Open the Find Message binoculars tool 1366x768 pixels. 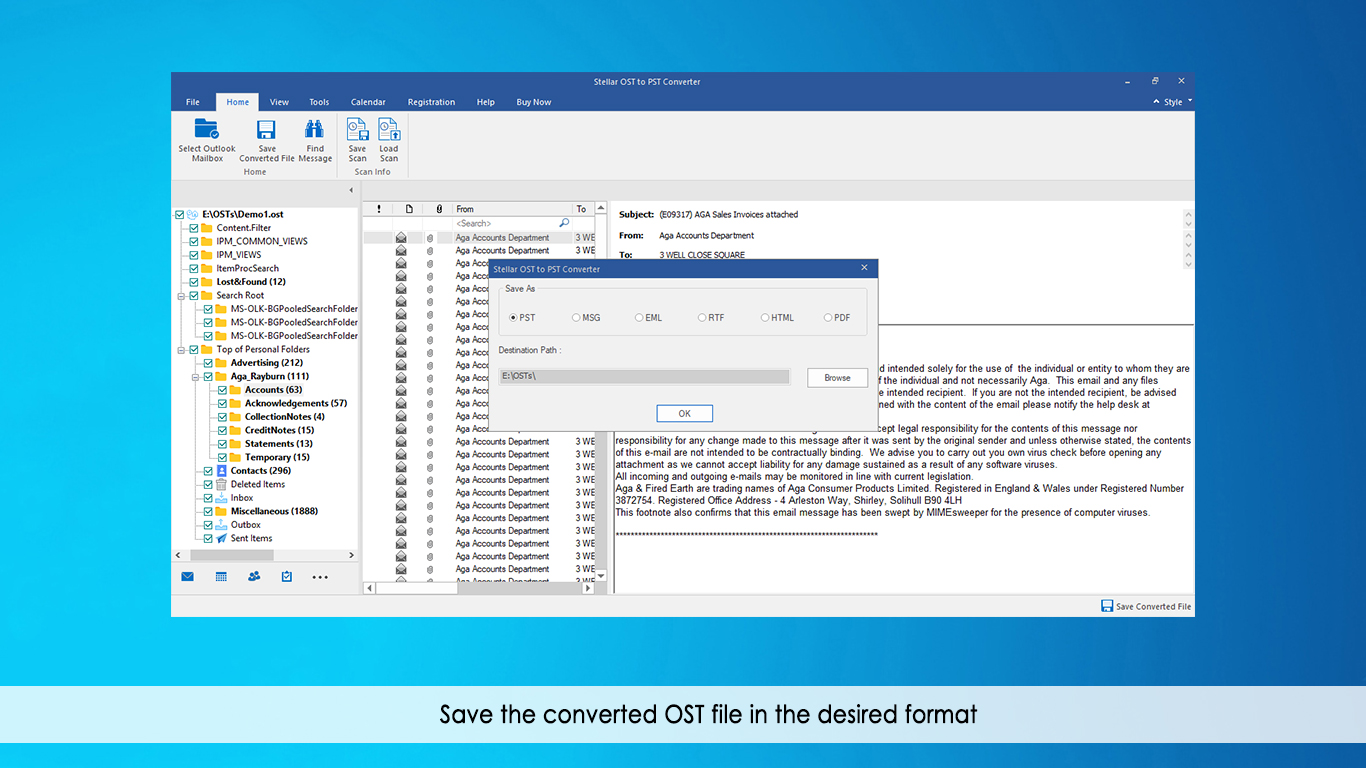(314, 129)
